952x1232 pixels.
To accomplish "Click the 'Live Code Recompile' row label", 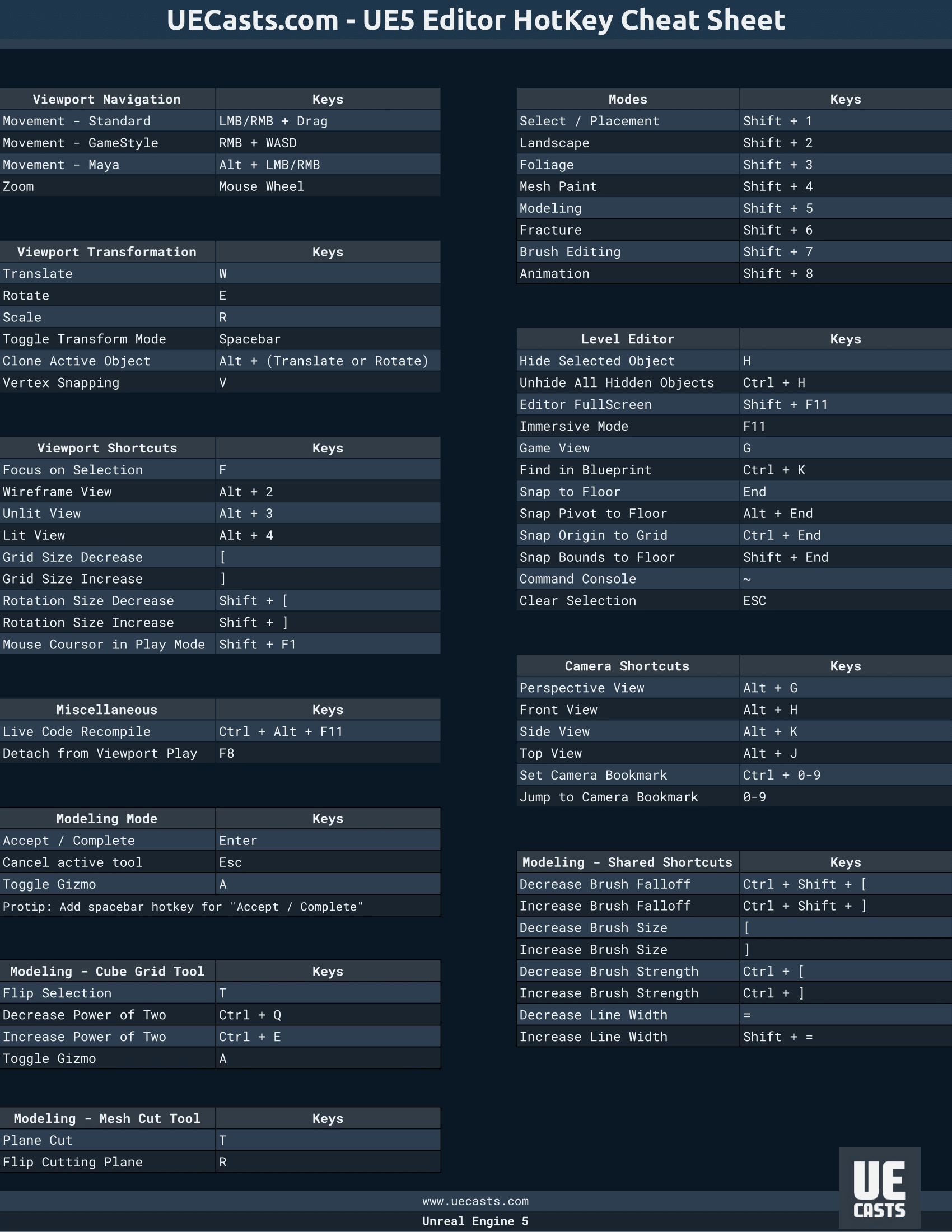I will 107,732.
